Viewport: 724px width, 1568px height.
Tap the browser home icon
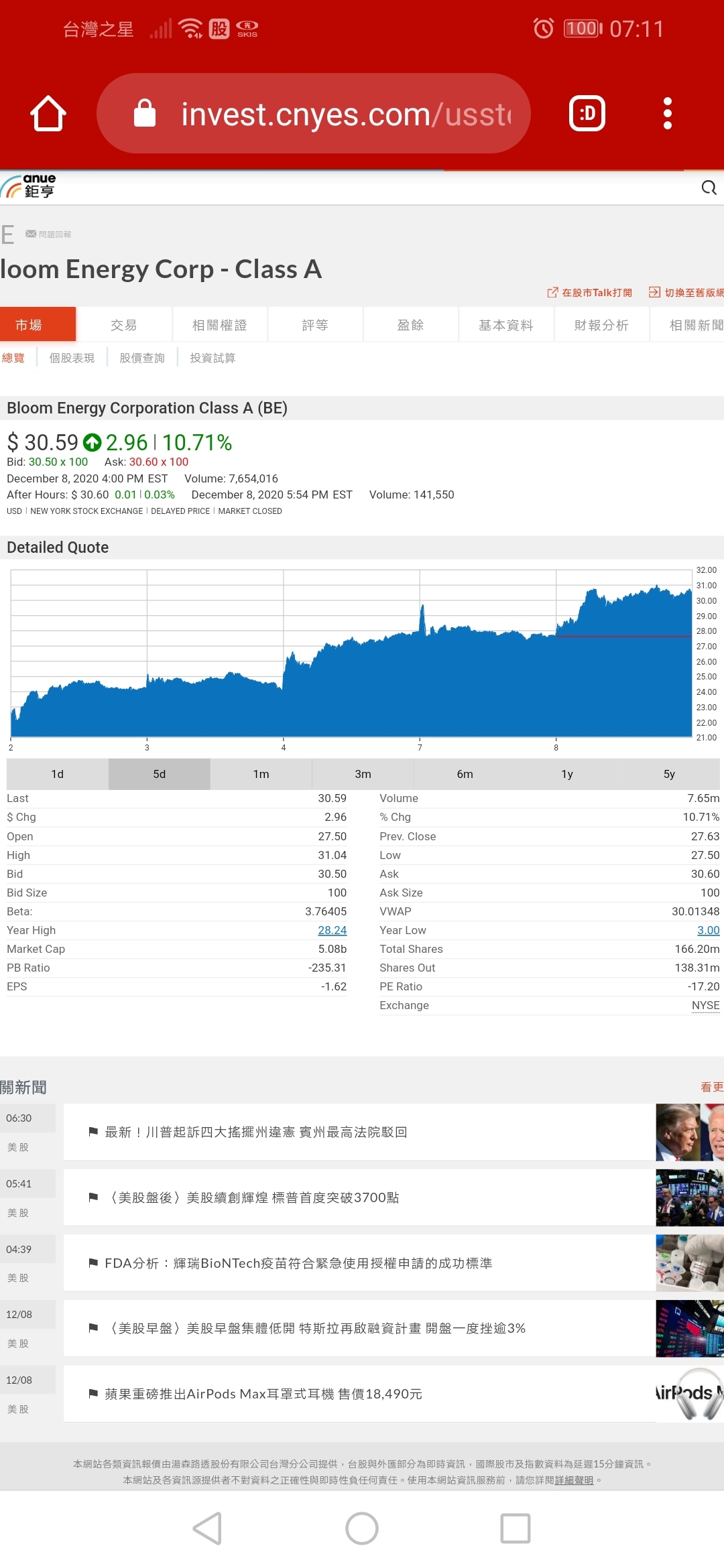pyautogui.click(x=48, y=114)
